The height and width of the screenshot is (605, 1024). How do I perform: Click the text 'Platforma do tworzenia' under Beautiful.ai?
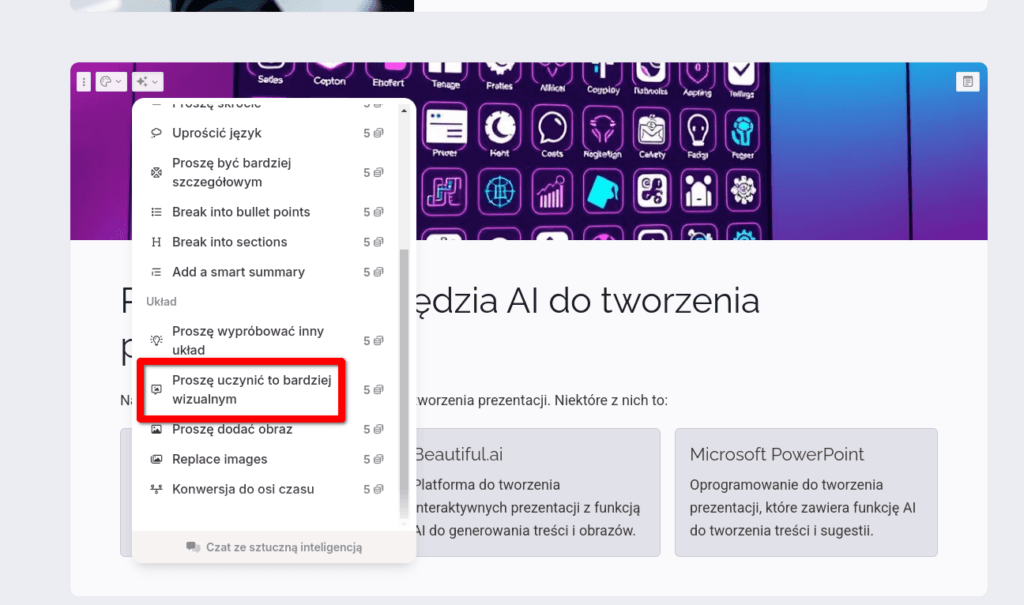tap(487, 485)
